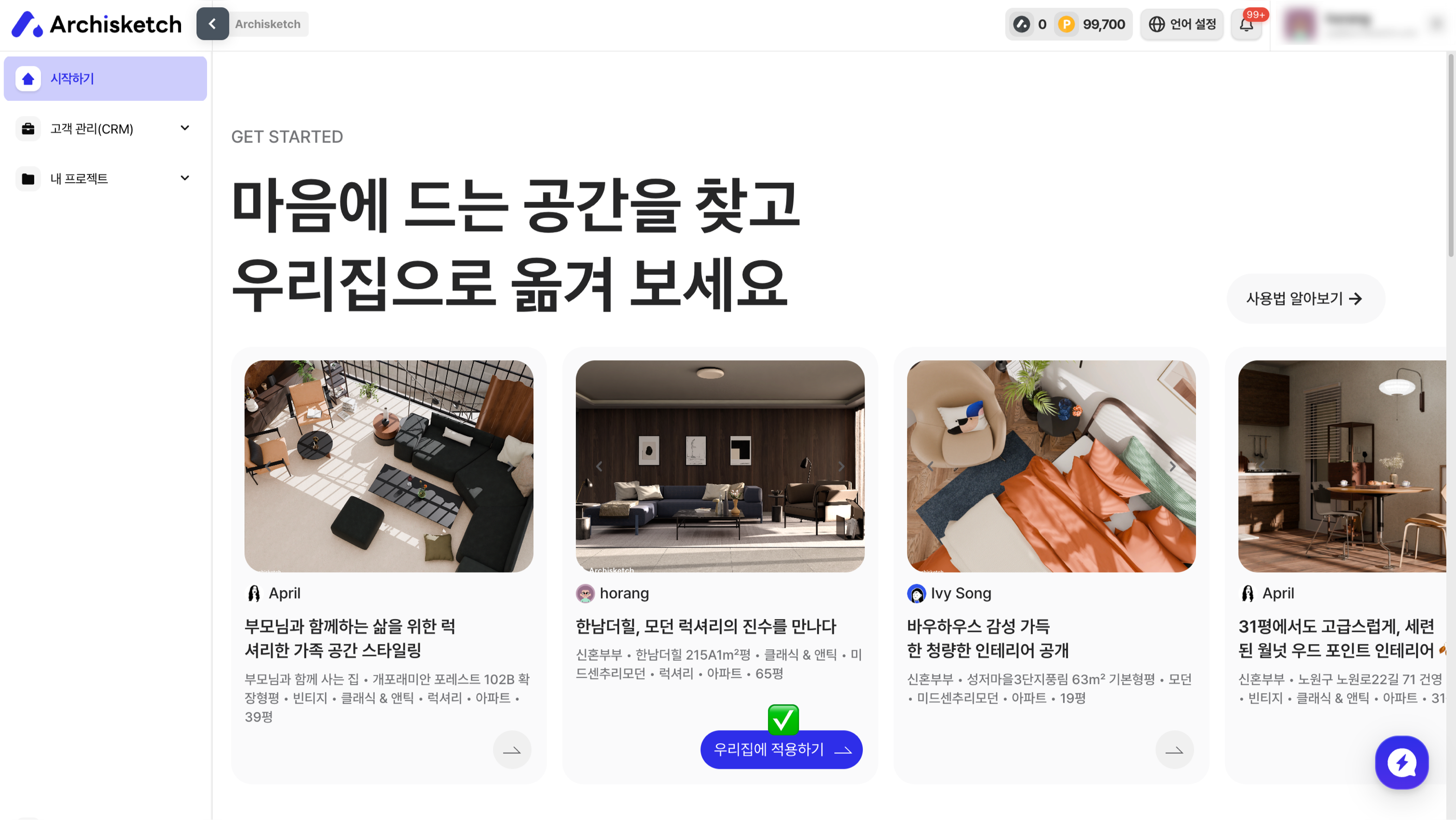
Task: Open the 언어 설정 language selector
Action: [x=1182, y=24]
